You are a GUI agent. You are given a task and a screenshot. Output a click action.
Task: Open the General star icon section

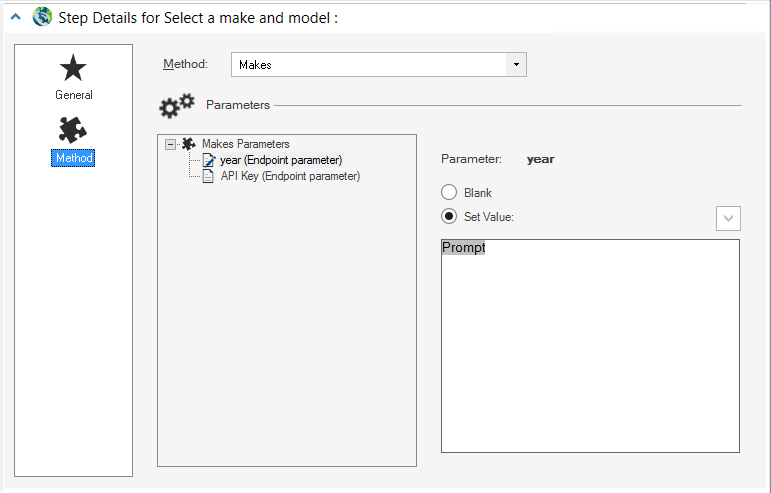point(73,68)
